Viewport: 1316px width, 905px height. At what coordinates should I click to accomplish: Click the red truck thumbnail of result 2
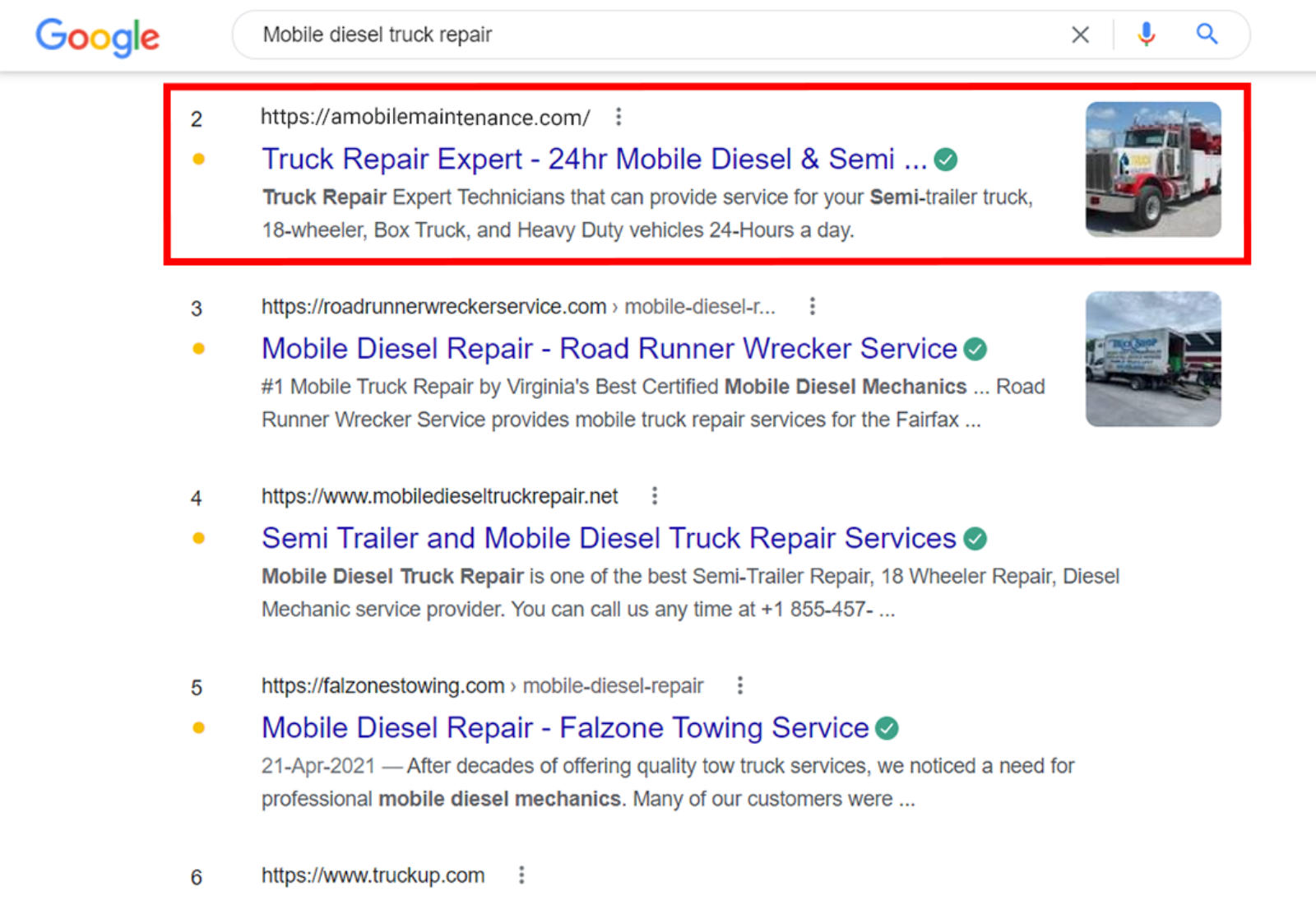(1152, 169)
